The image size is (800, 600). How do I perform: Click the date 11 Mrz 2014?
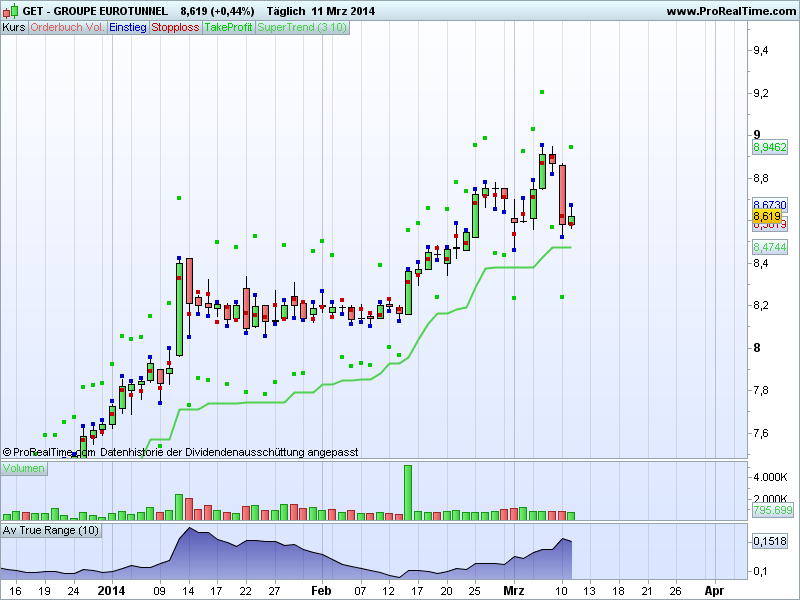pyautogui.click(x=343, y=11)
